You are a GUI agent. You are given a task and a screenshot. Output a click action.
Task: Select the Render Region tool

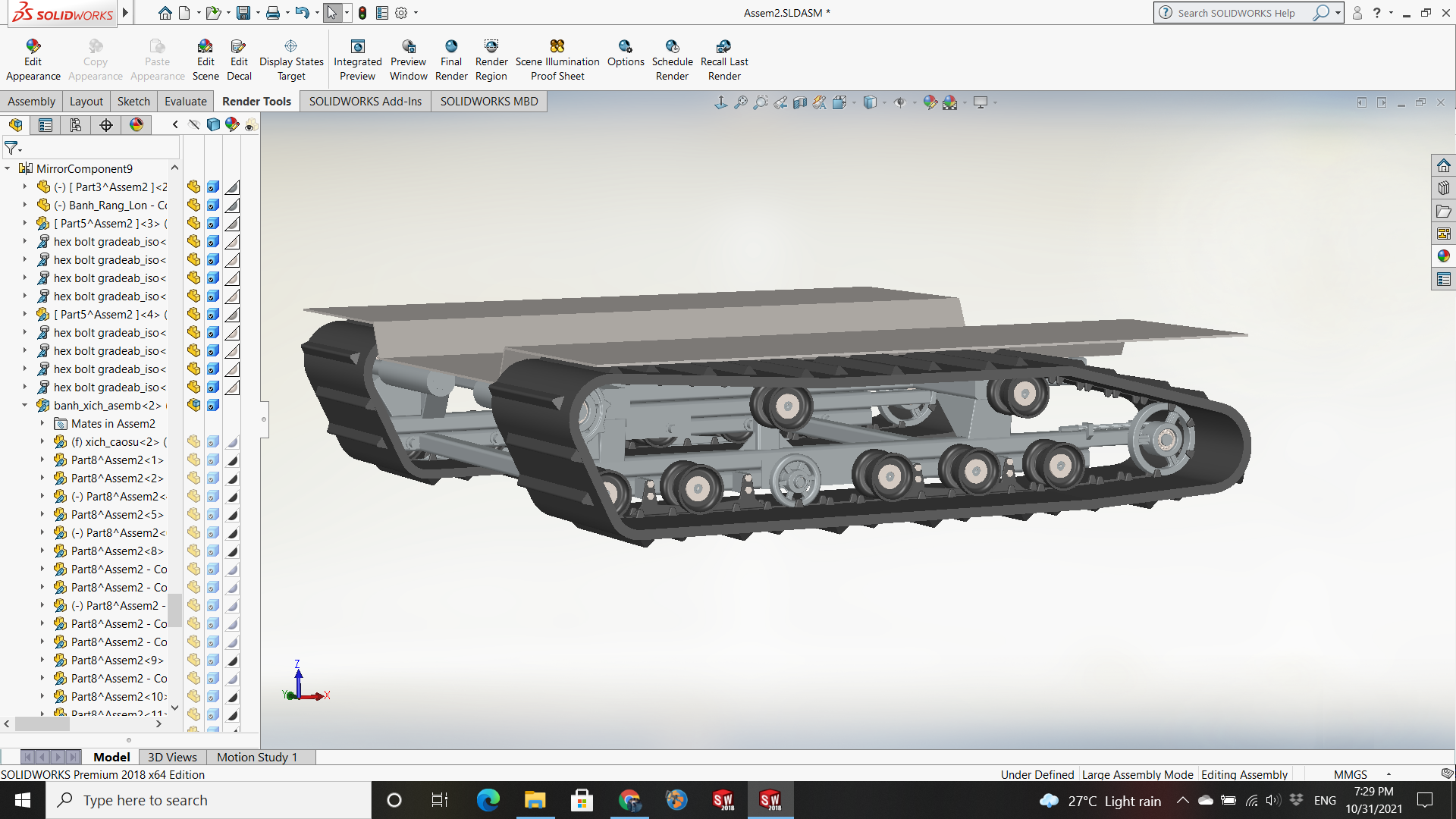pos(491,60)
